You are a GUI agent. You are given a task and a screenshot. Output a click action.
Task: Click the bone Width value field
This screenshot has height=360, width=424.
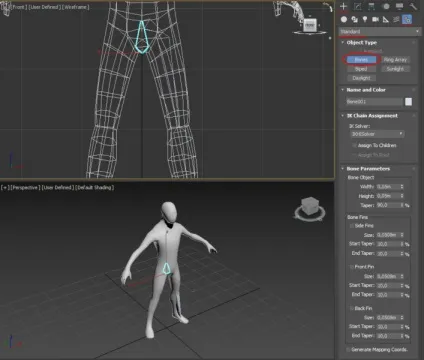pos(388,187)
